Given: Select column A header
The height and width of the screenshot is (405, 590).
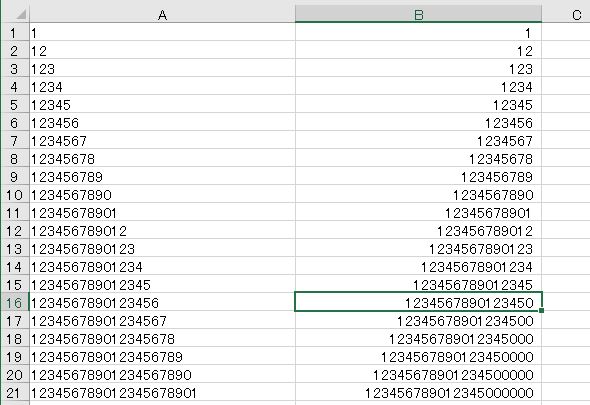Looking at the screenshot, I should [x=162, y=14].
